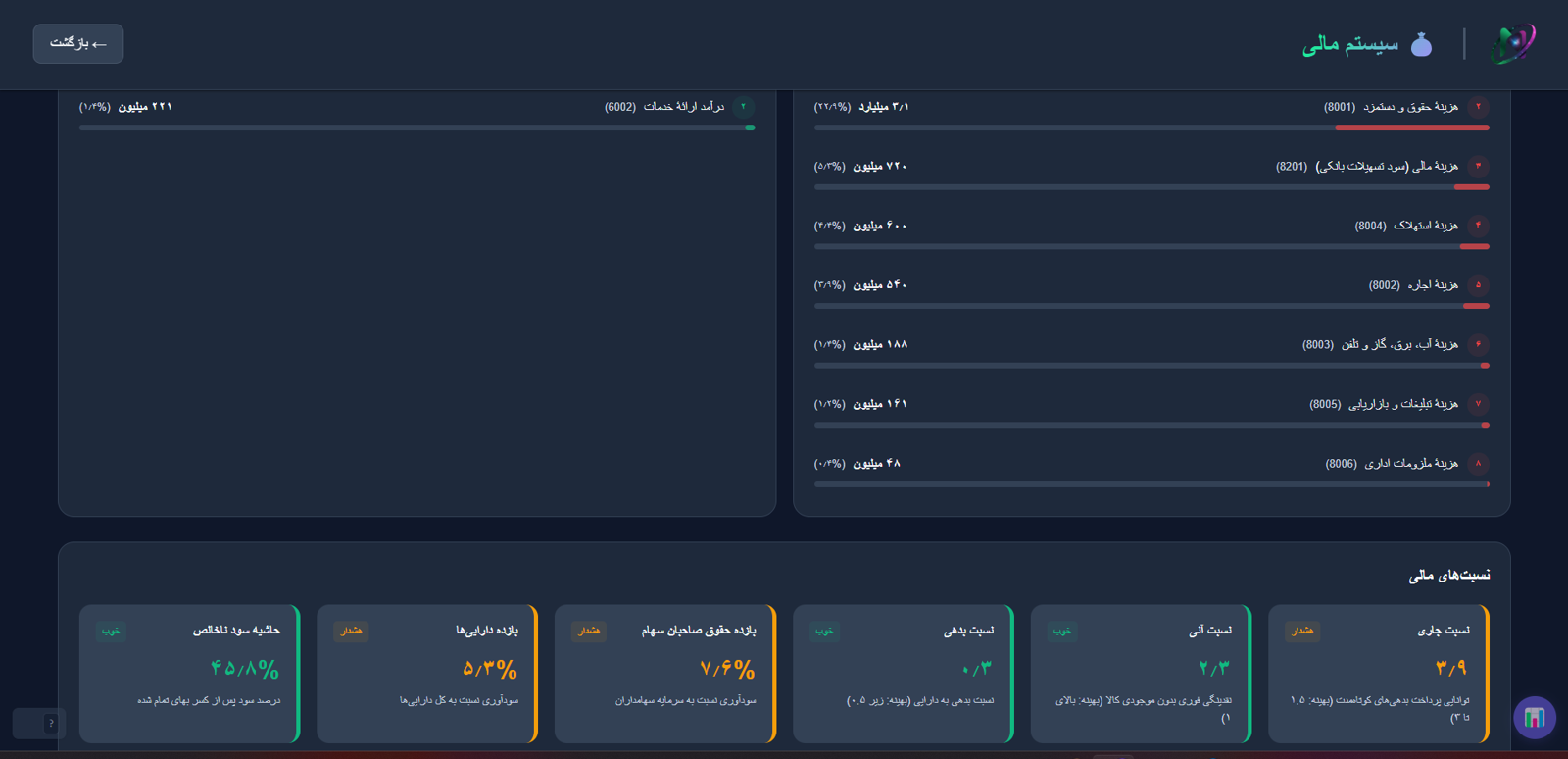
Task: Click the rank badge for هزینه اجاره
Action: pos(1478,285)
